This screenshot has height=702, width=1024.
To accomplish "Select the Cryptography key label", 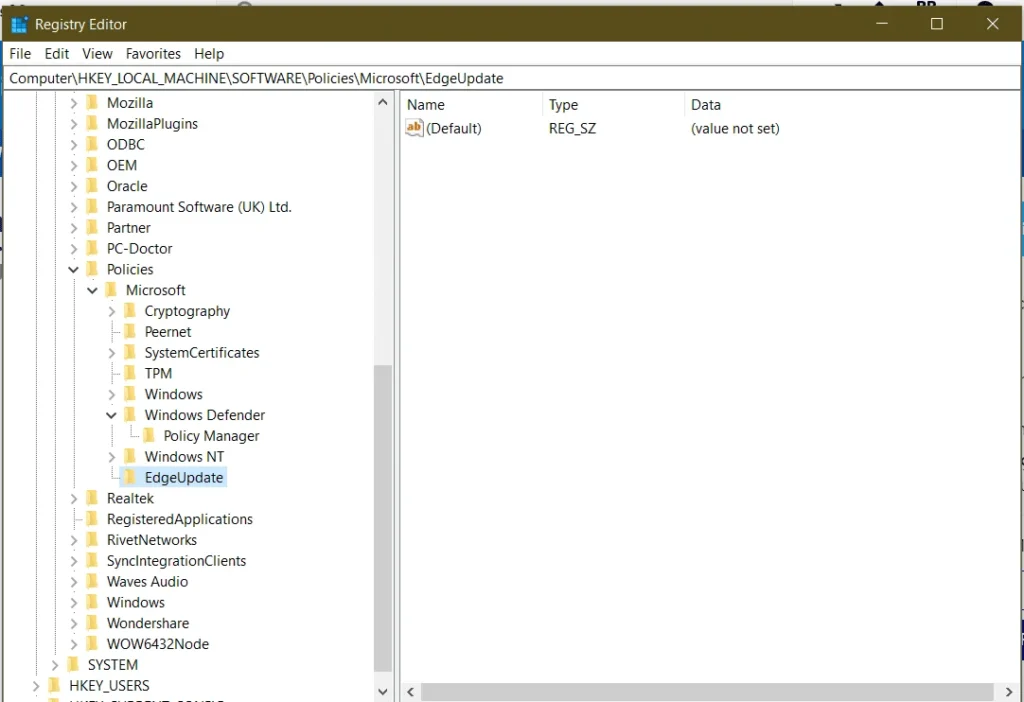I will (187, 311).
